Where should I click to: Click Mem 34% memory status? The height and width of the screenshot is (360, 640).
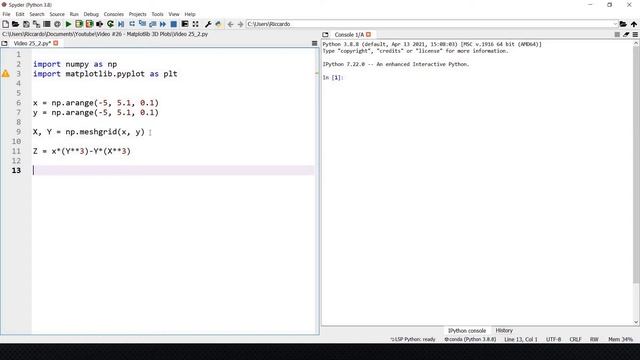[620, 339]
